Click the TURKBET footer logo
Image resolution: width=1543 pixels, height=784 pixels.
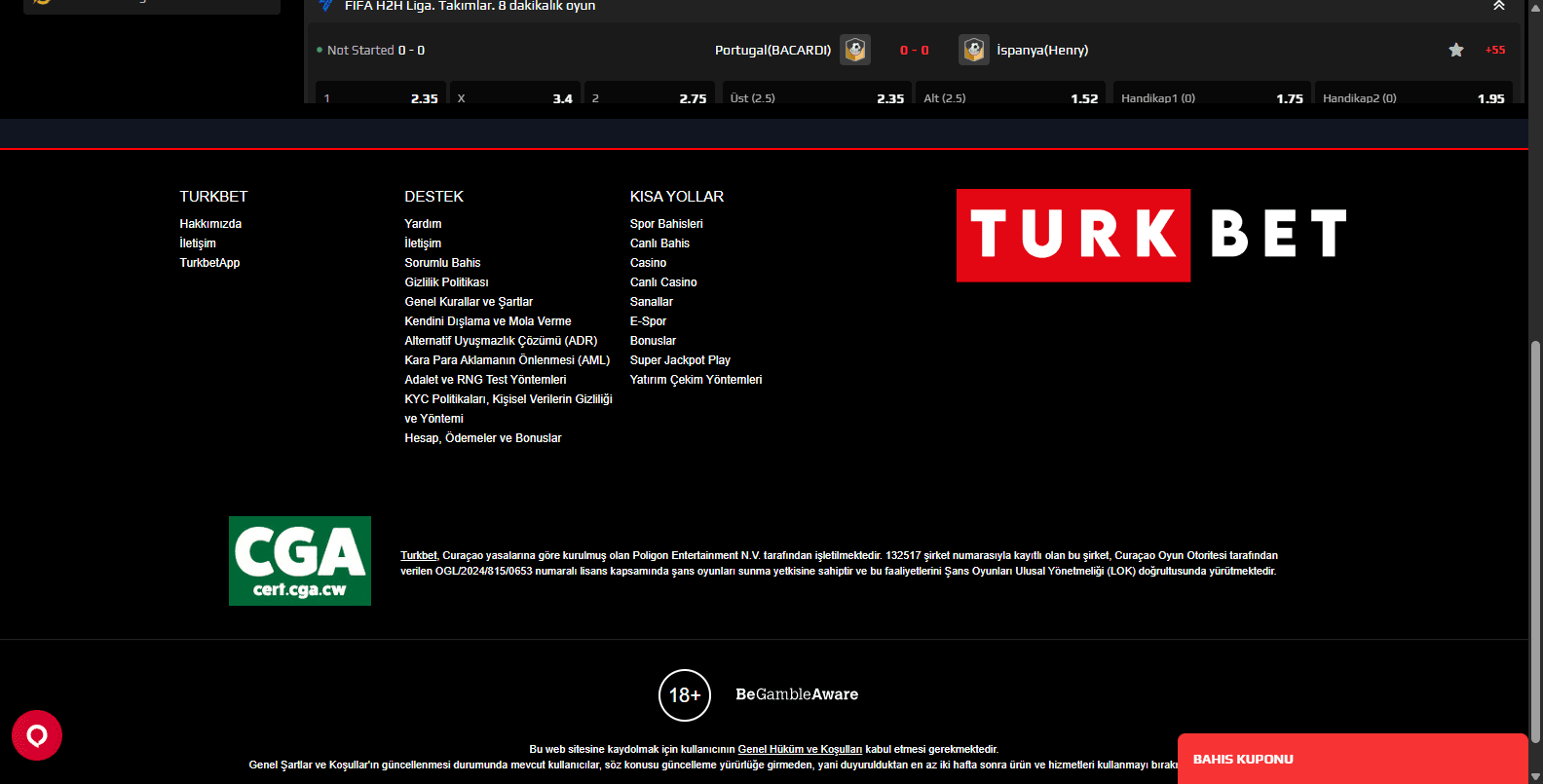point(1153,235)
